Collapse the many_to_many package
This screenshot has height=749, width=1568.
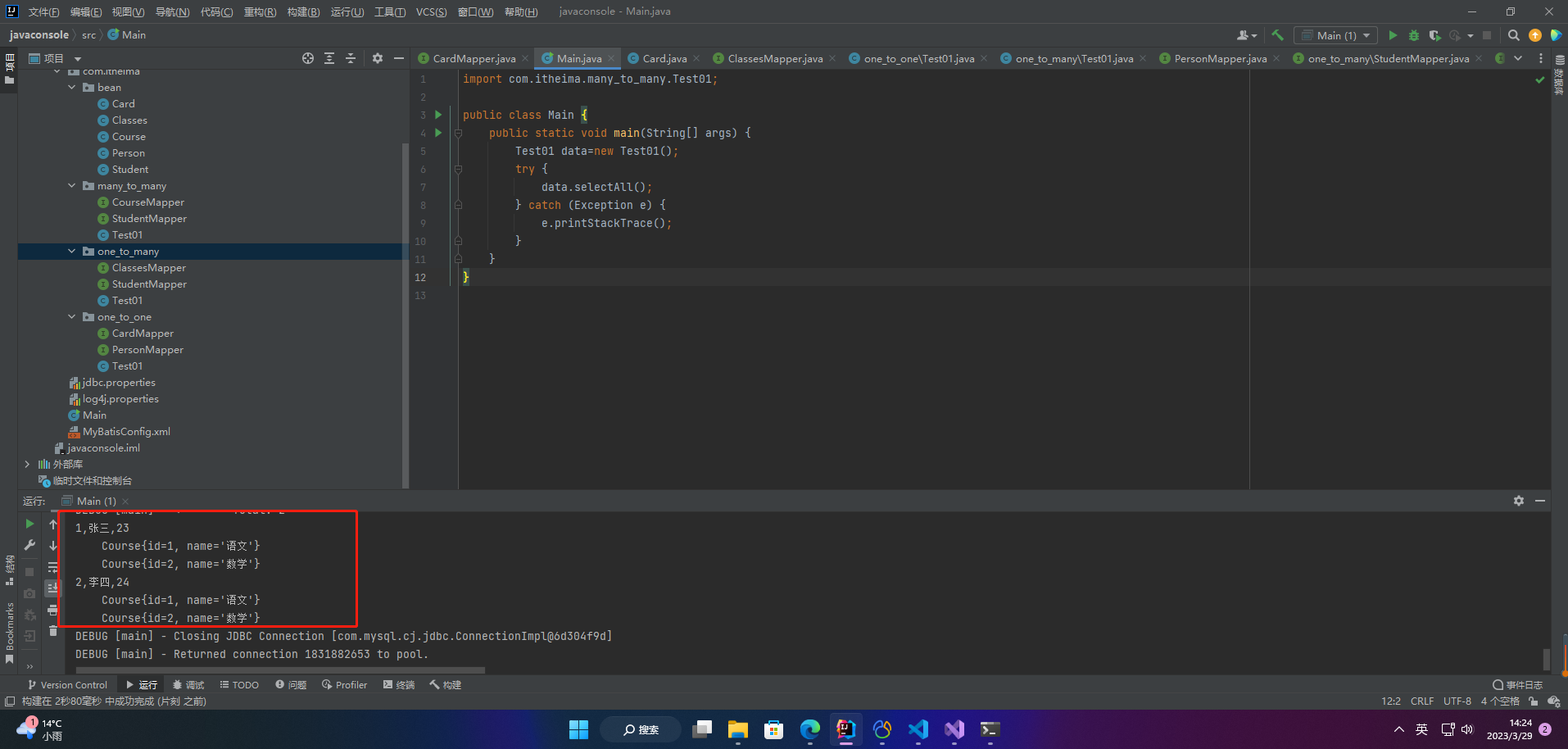72,186
